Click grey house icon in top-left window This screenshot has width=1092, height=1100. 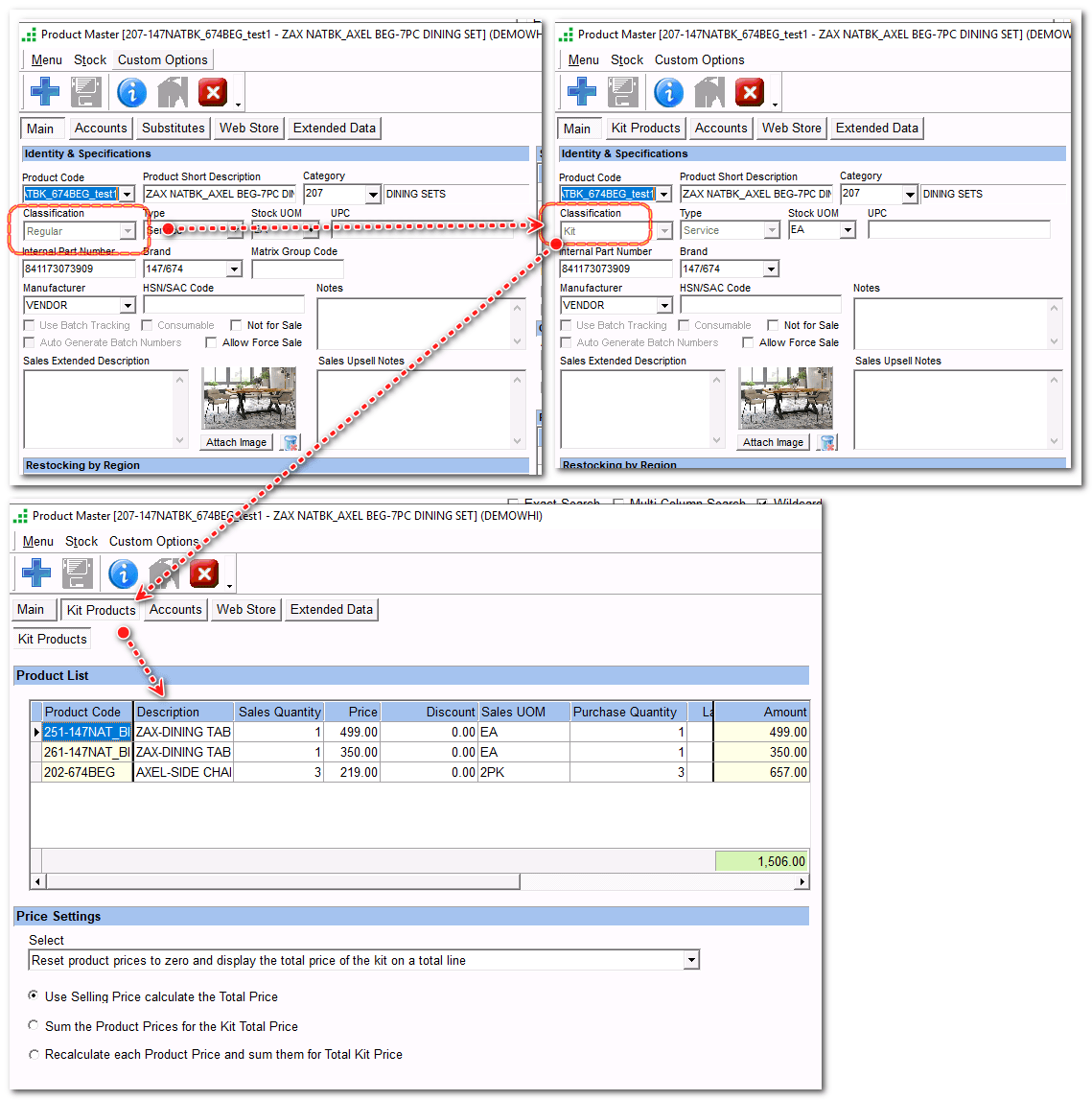click(173, 93)
